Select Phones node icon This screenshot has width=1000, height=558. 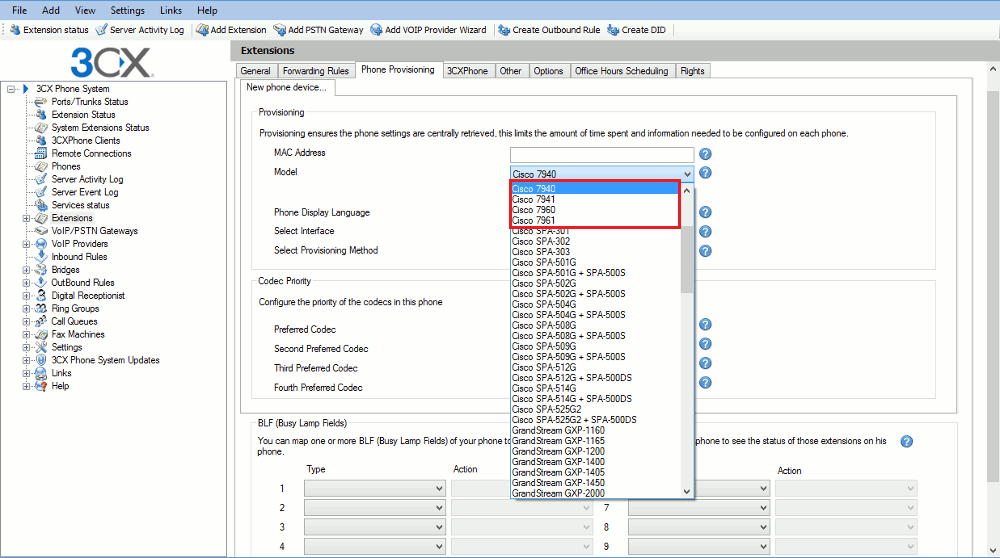point(41,166)
